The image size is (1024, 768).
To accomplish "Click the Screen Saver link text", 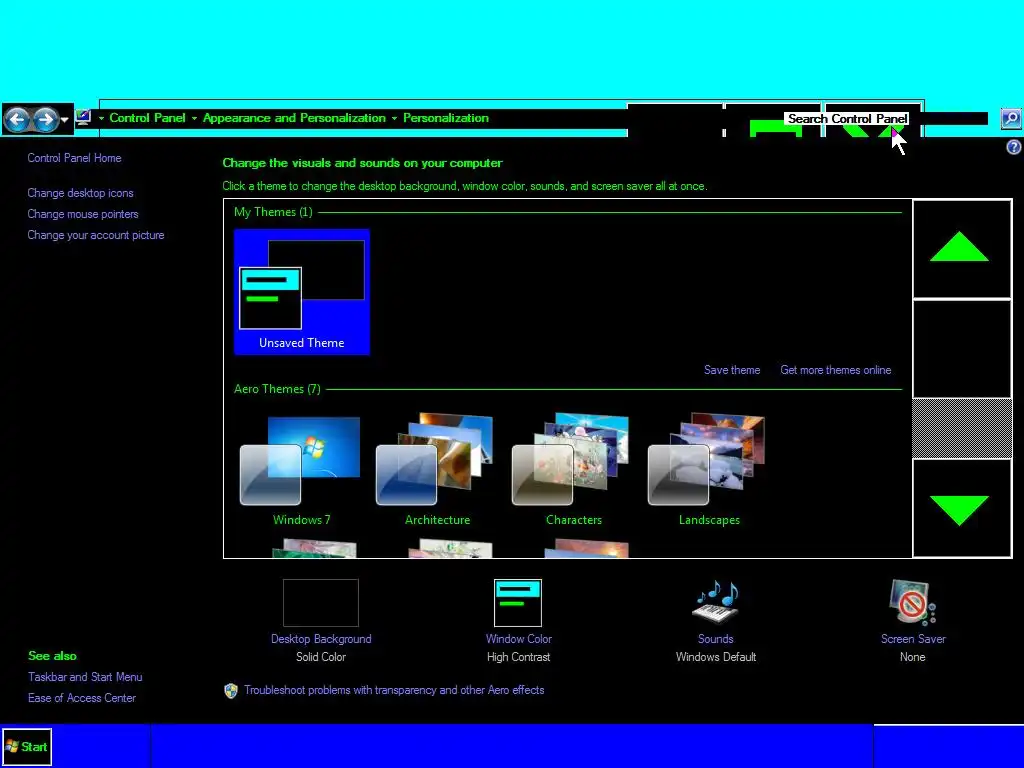I will coord(913,639).
